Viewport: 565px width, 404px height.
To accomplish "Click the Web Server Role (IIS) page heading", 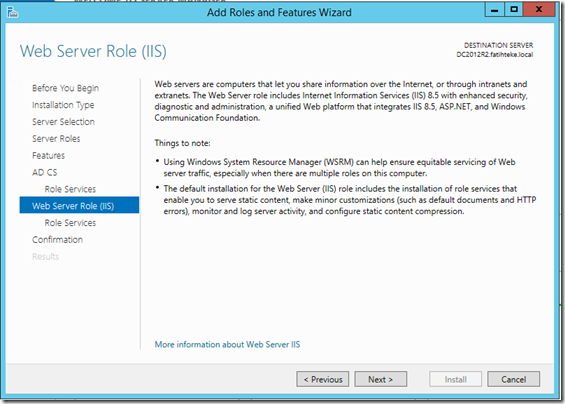I will (93, 51).
